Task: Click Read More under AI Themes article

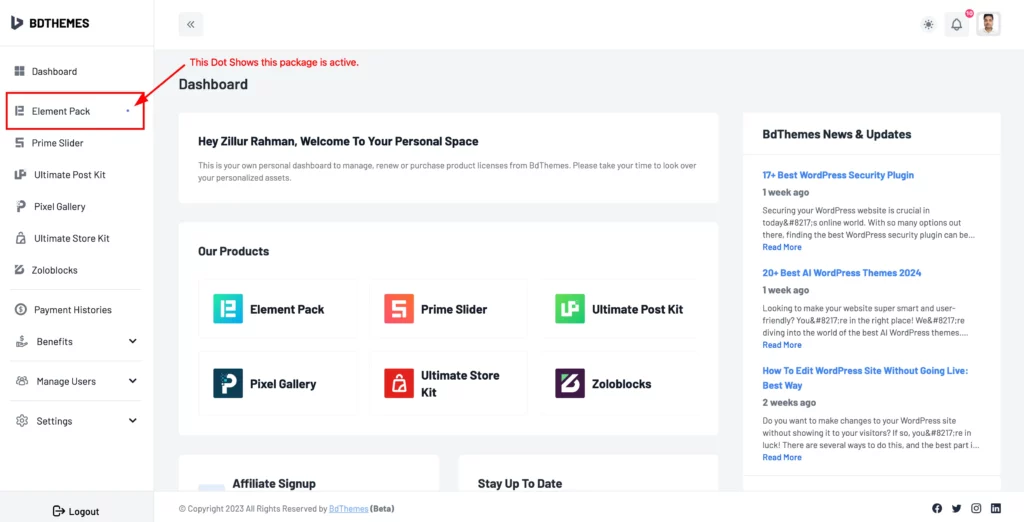Action: [782, 344]
